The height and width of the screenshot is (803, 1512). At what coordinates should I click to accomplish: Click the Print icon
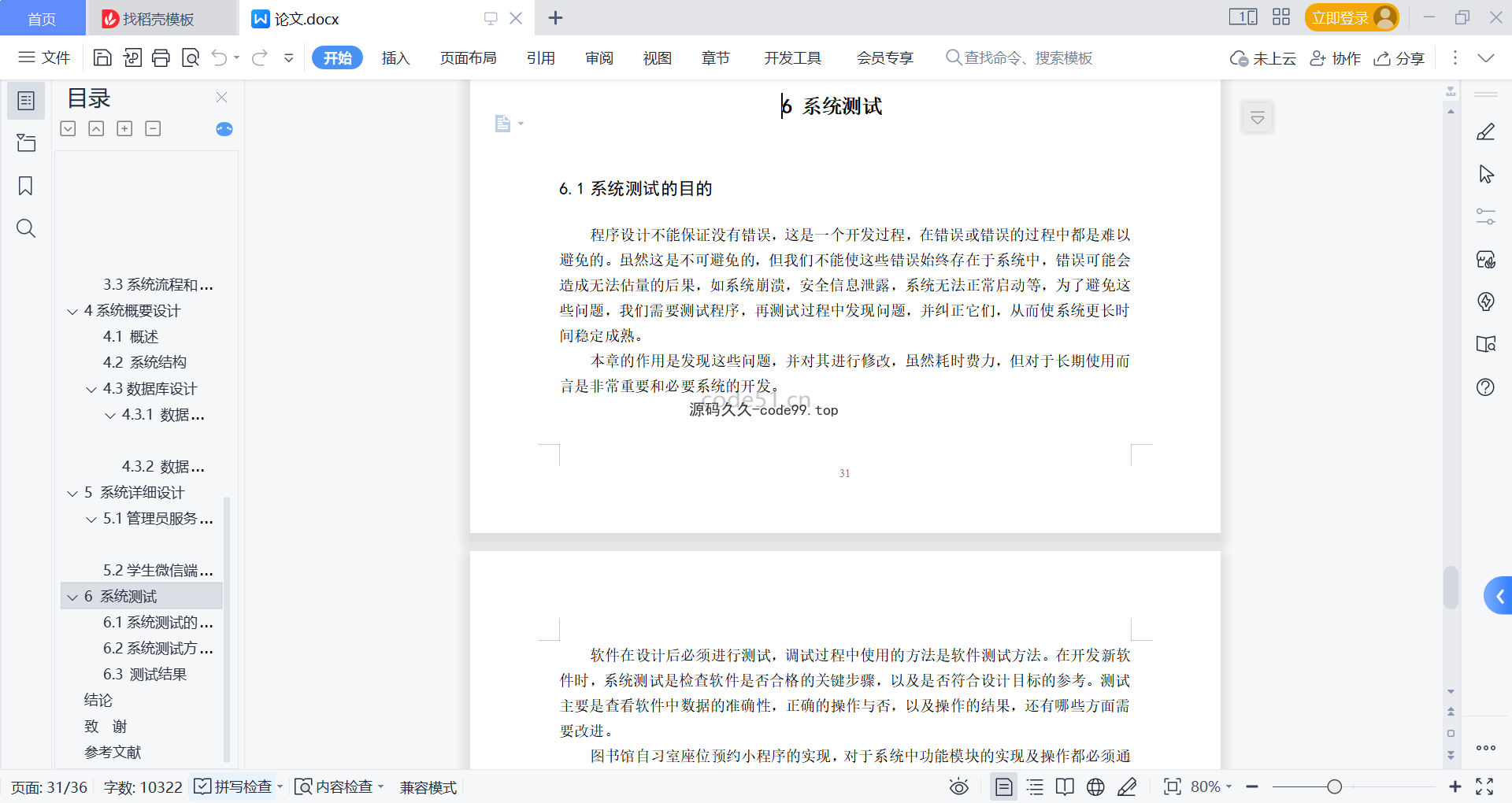161,57
